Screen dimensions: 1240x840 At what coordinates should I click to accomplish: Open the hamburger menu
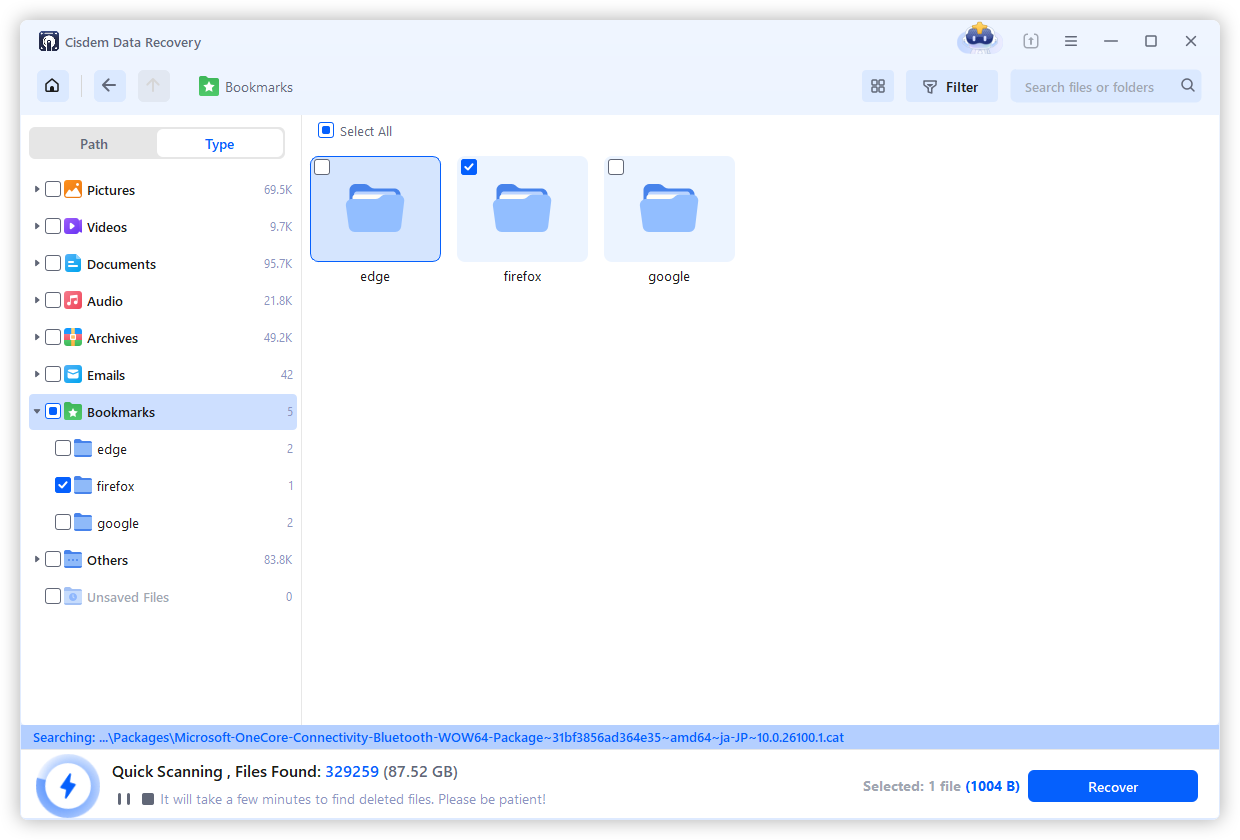[1070, 40]
